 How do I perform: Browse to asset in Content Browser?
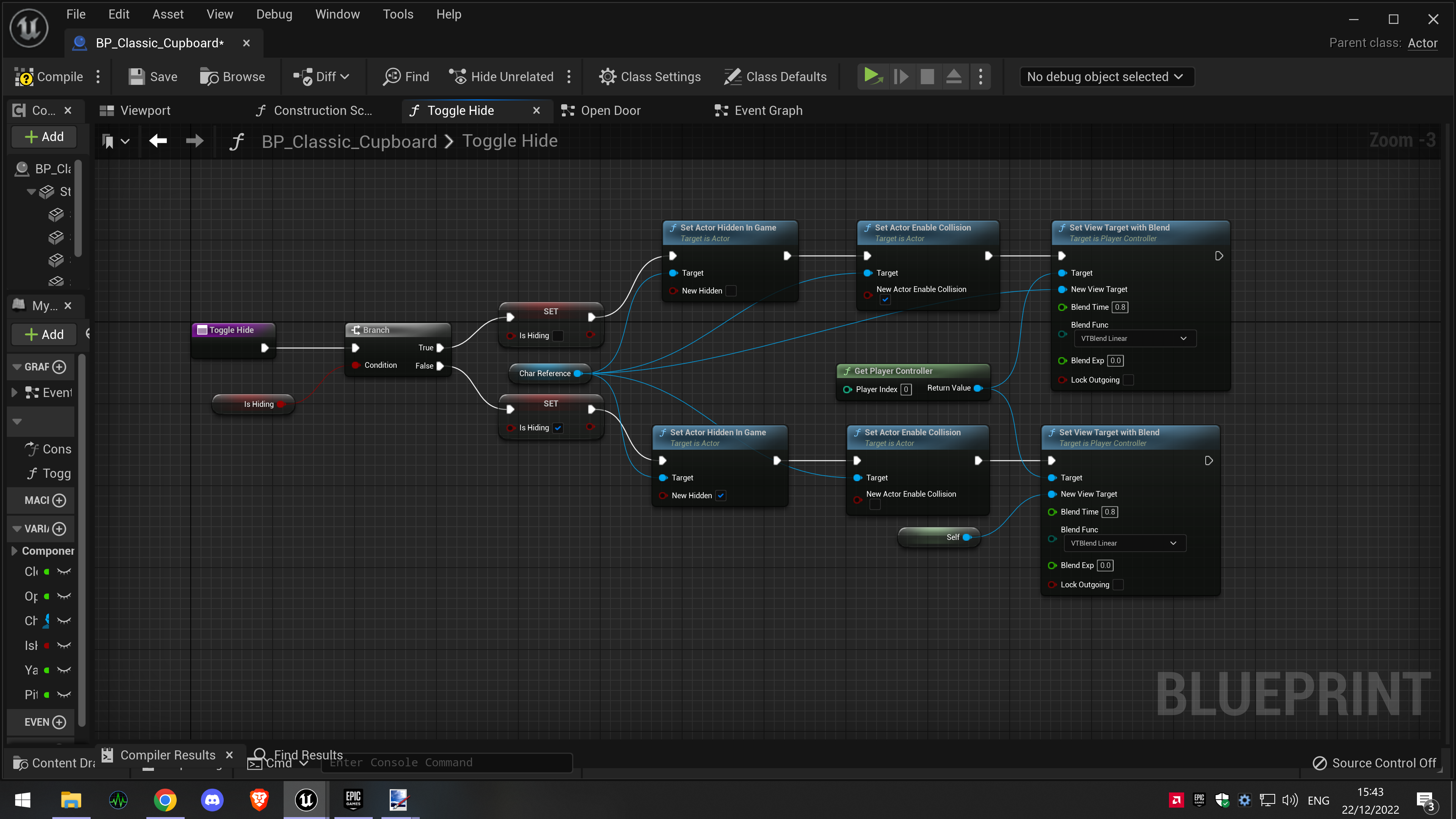click(x=232, y=76)
